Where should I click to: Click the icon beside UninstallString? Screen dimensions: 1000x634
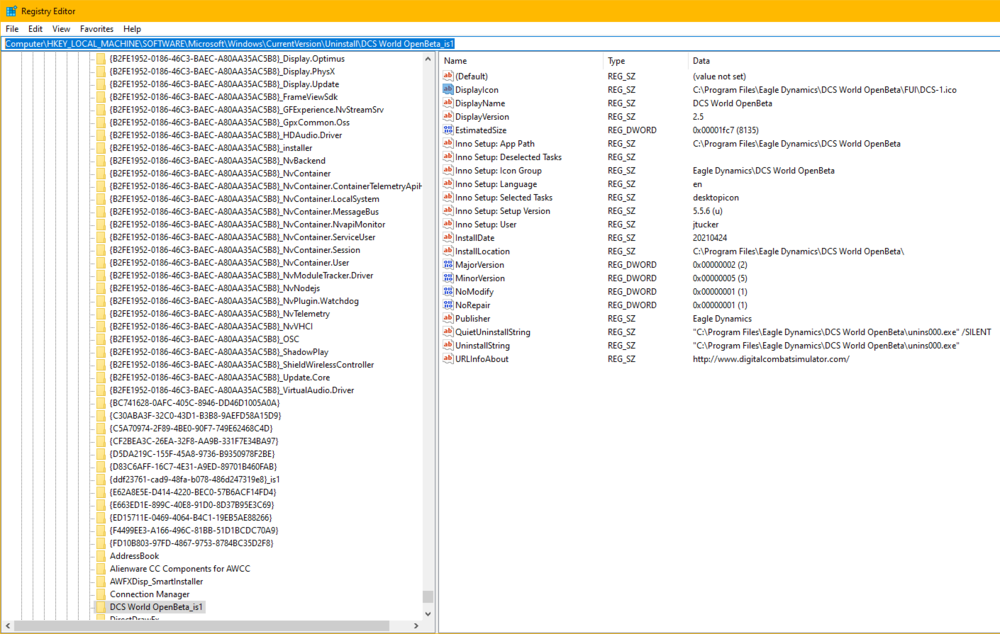pyautogui.click(x=448, y=345)
